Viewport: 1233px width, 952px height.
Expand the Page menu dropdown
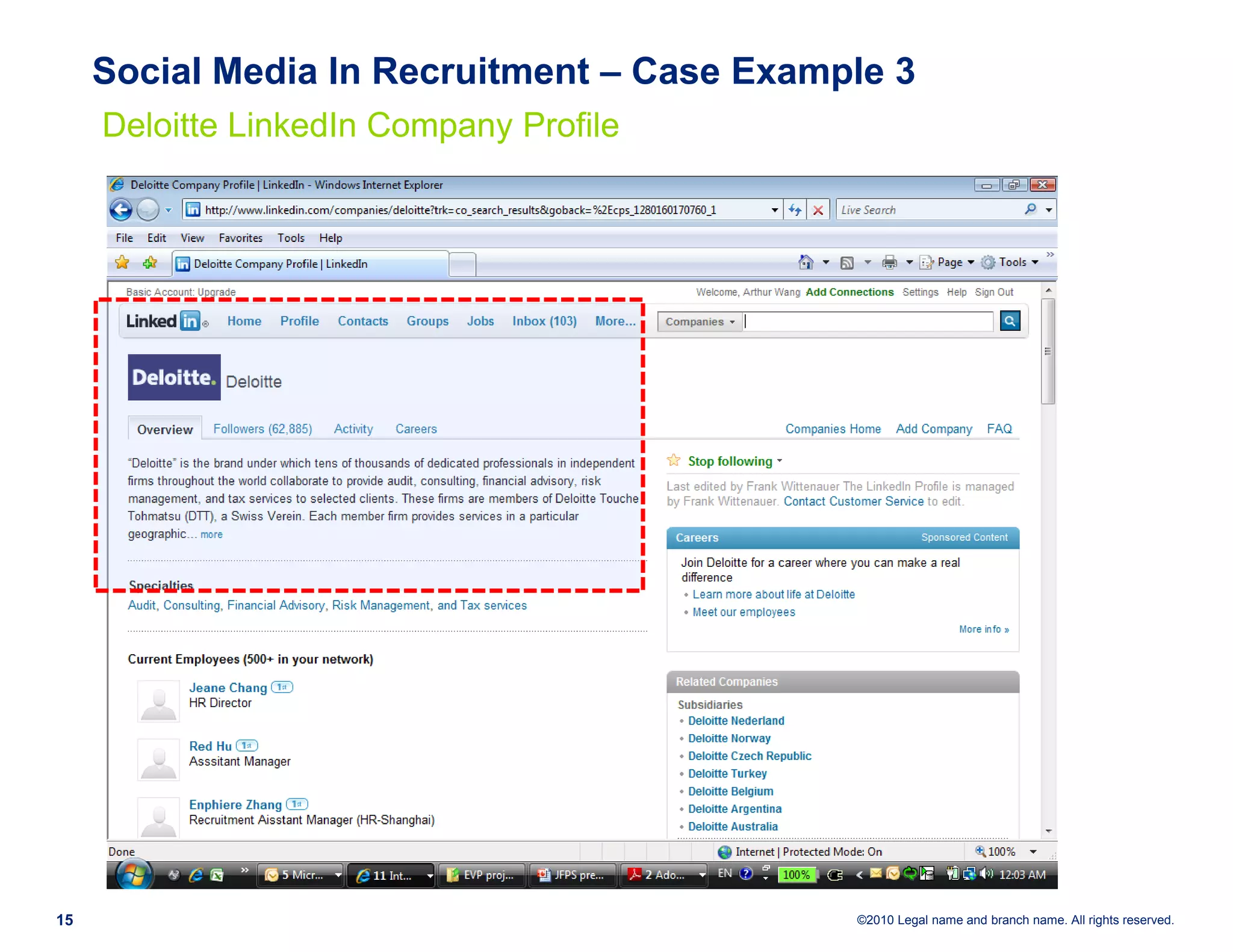click(971, 262)
